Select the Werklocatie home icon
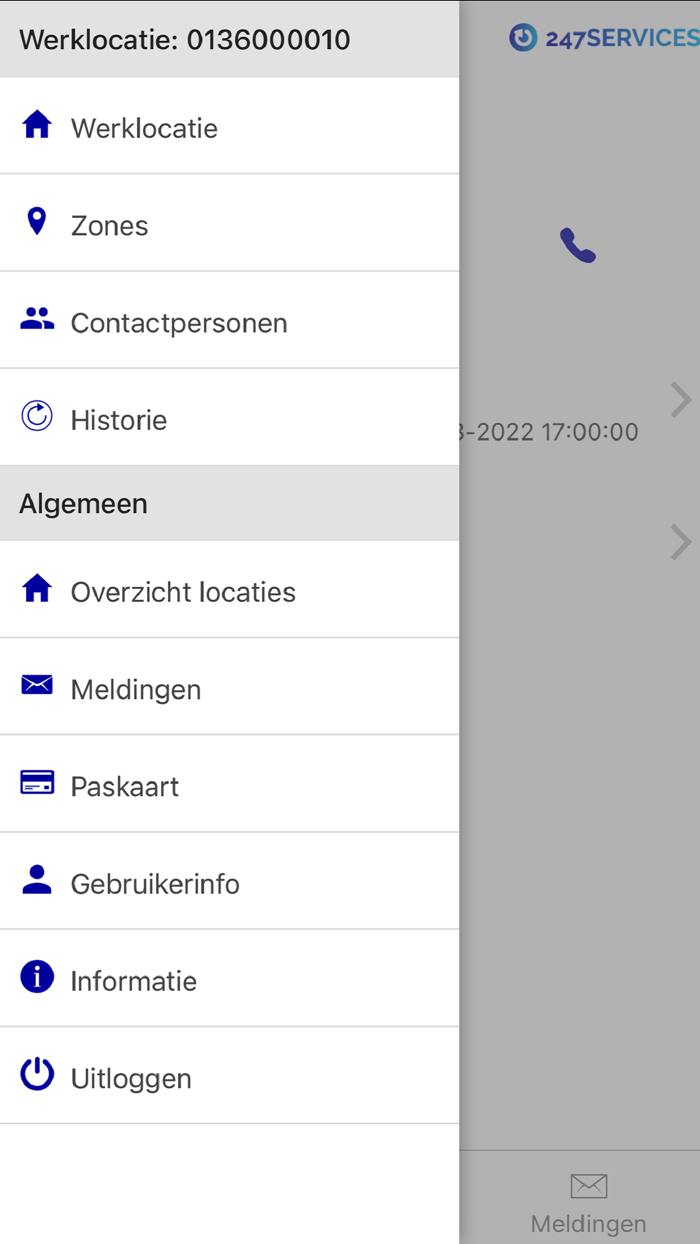Image resolution: width=700 pixels, height=1244 pixels. [x=36, y=124]
